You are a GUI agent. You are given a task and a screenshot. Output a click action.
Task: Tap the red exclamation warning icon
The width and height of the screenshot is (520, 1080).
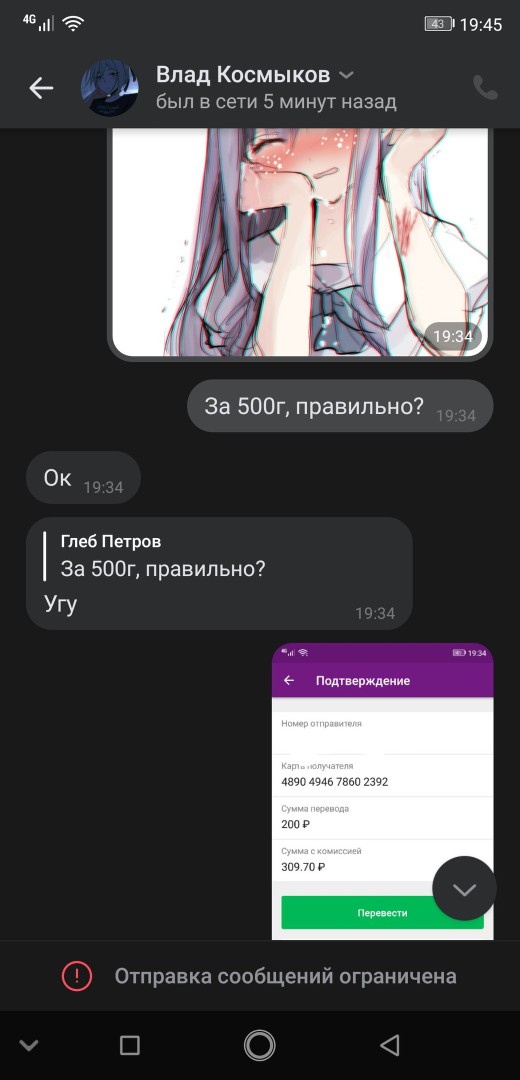(76, 976)
